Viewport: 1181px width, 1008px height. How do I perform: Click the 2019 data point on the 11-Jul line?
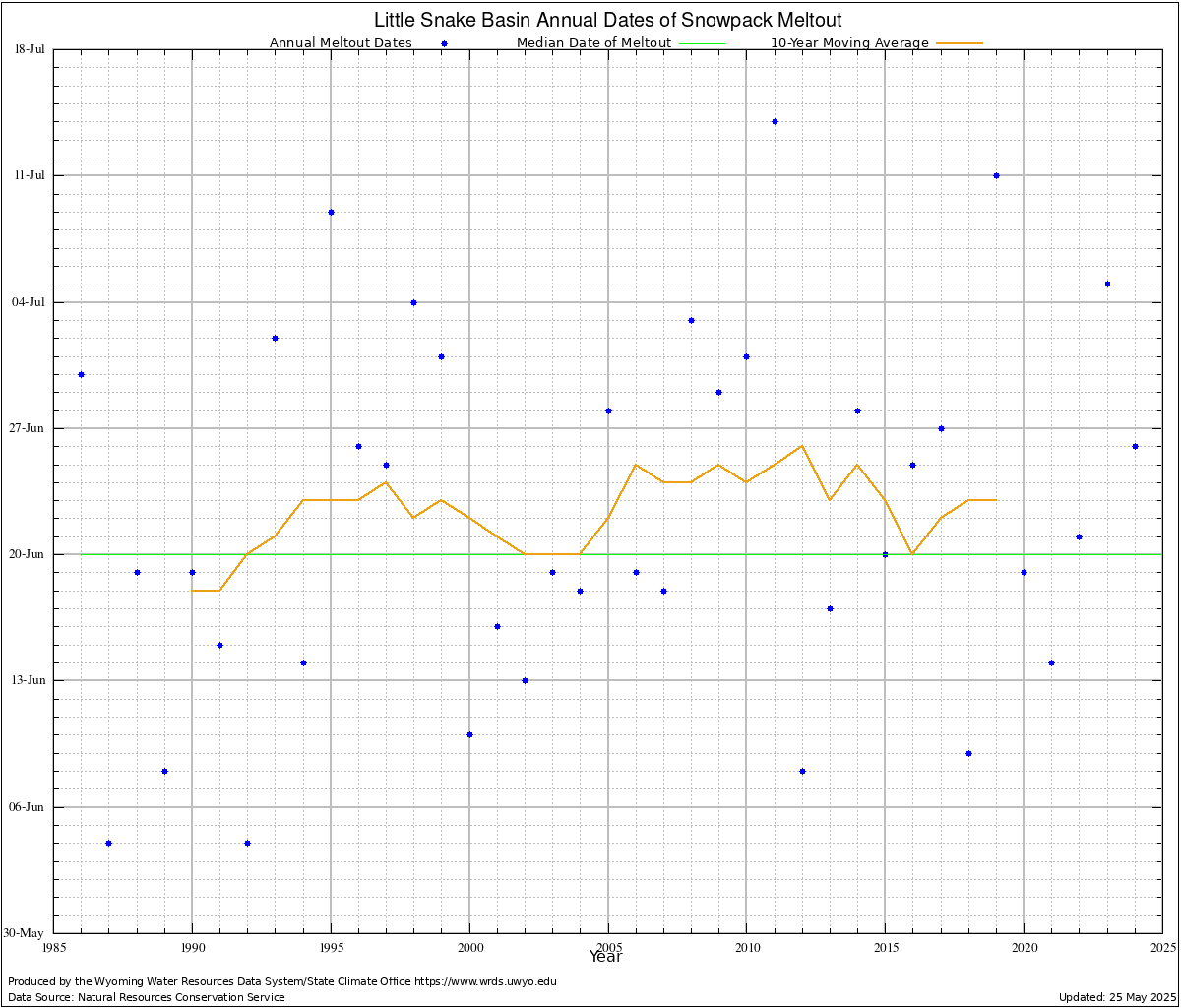[x=996, y=175]
